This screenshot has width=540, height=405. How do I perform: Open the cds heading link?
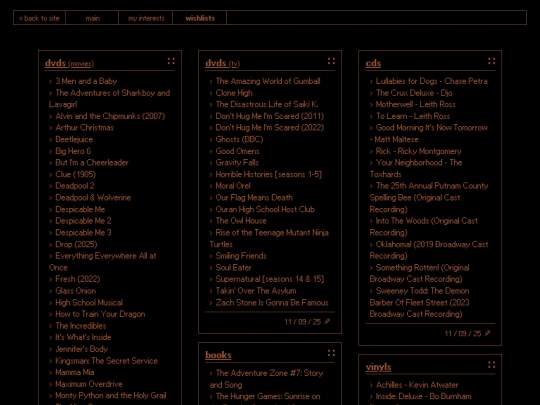click(373, 63)
